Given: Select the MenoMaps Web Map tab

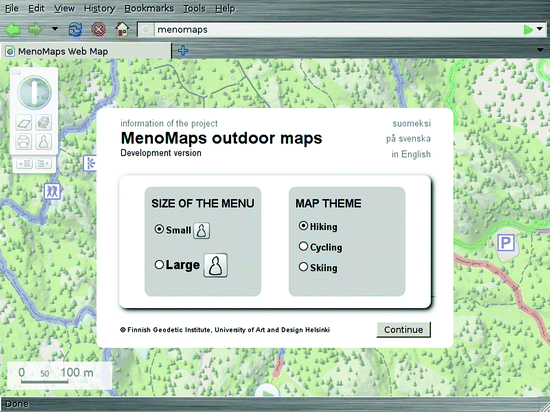Looking at the screenshot, I should 86,52.
